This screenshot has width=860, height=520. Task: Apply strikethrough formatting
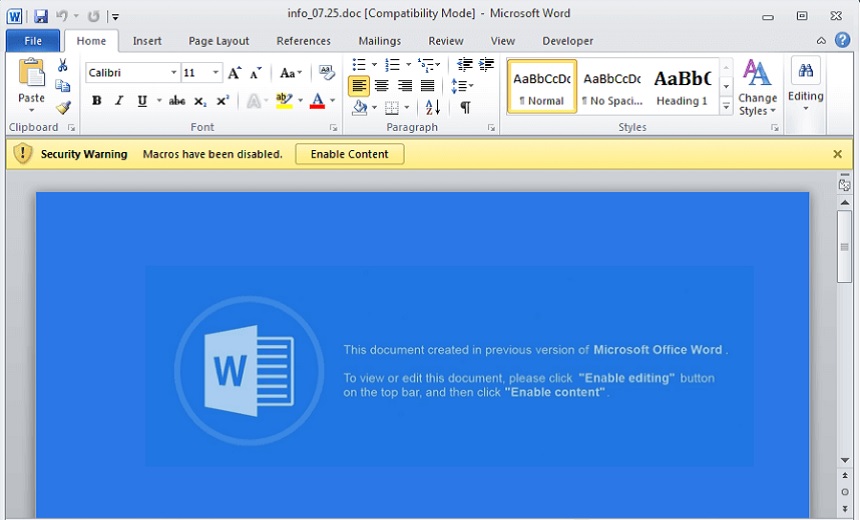pyautogui.click(x=177, y=101)
